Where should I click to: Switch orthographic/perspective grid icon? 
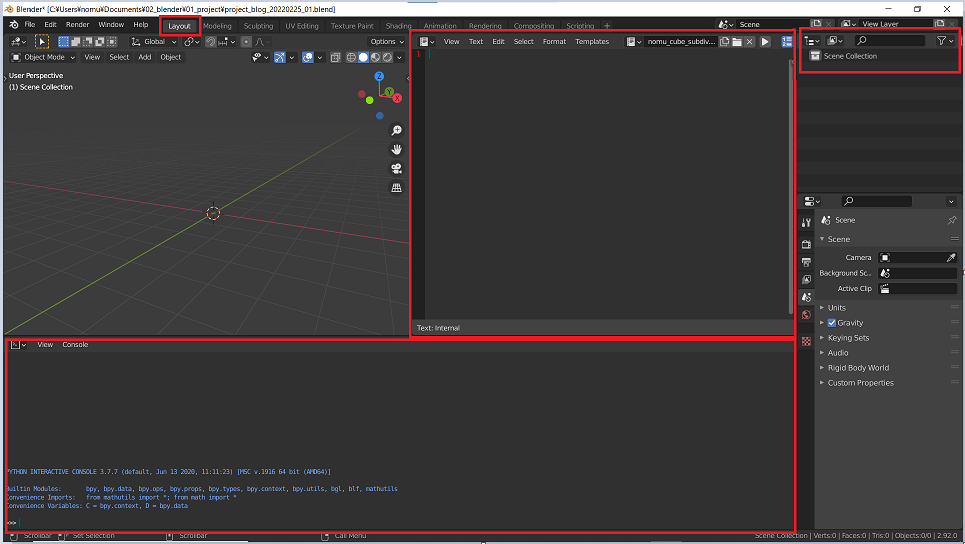coord(396,188)
